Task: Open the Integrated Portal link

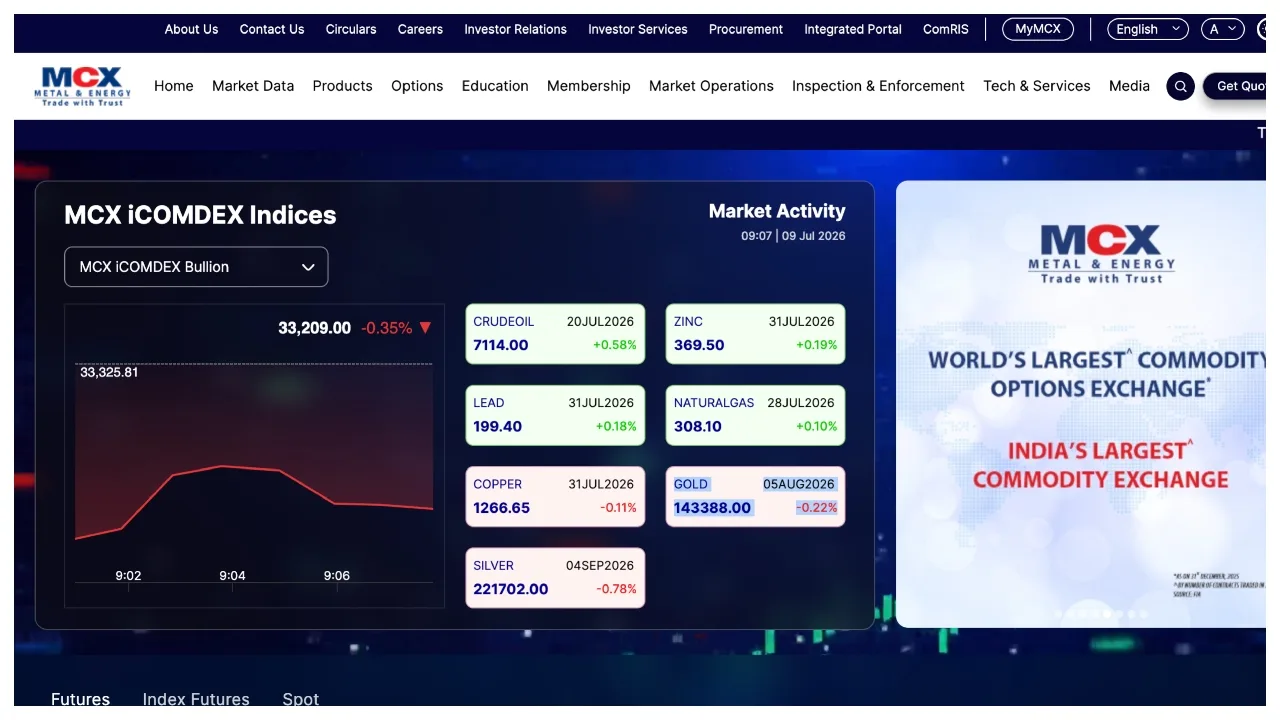Action: click(x=853, y=29)
